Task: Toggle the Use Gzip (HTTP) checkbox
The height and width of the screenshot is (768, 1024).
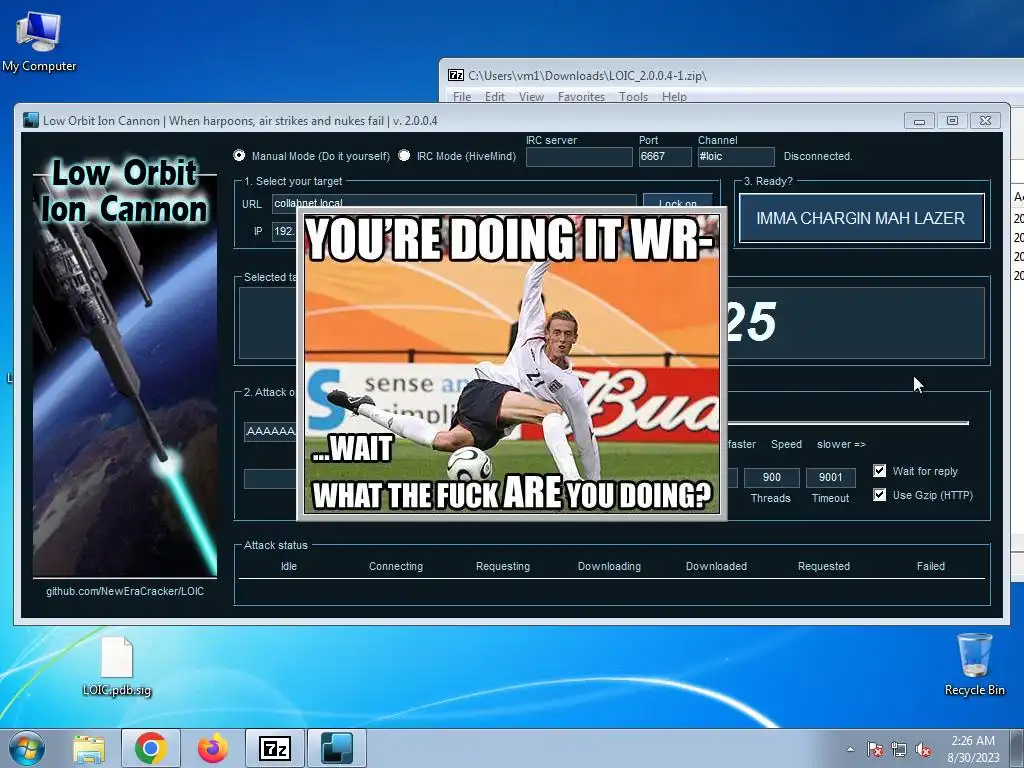Action: pyautogui.click(x=880, y=494)
